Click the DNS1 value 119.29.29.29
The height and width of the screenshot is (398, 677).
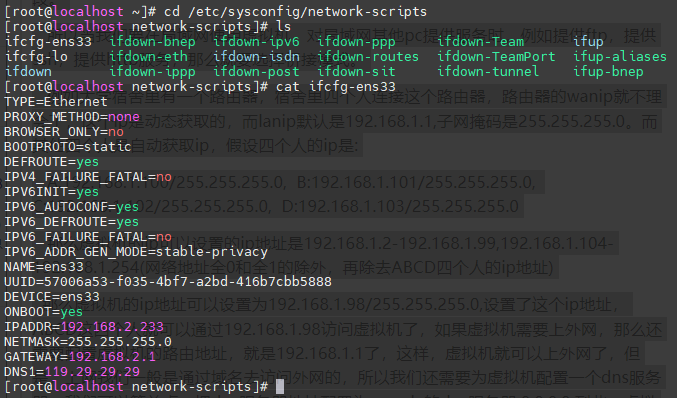[x=92, y=372]
